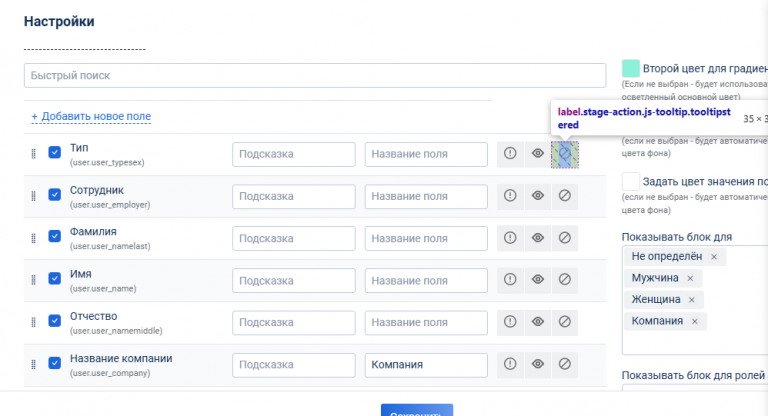Screen dimensions: 768x416
Task: Grab the drag handle of the Отчество row
Action: 33,322
